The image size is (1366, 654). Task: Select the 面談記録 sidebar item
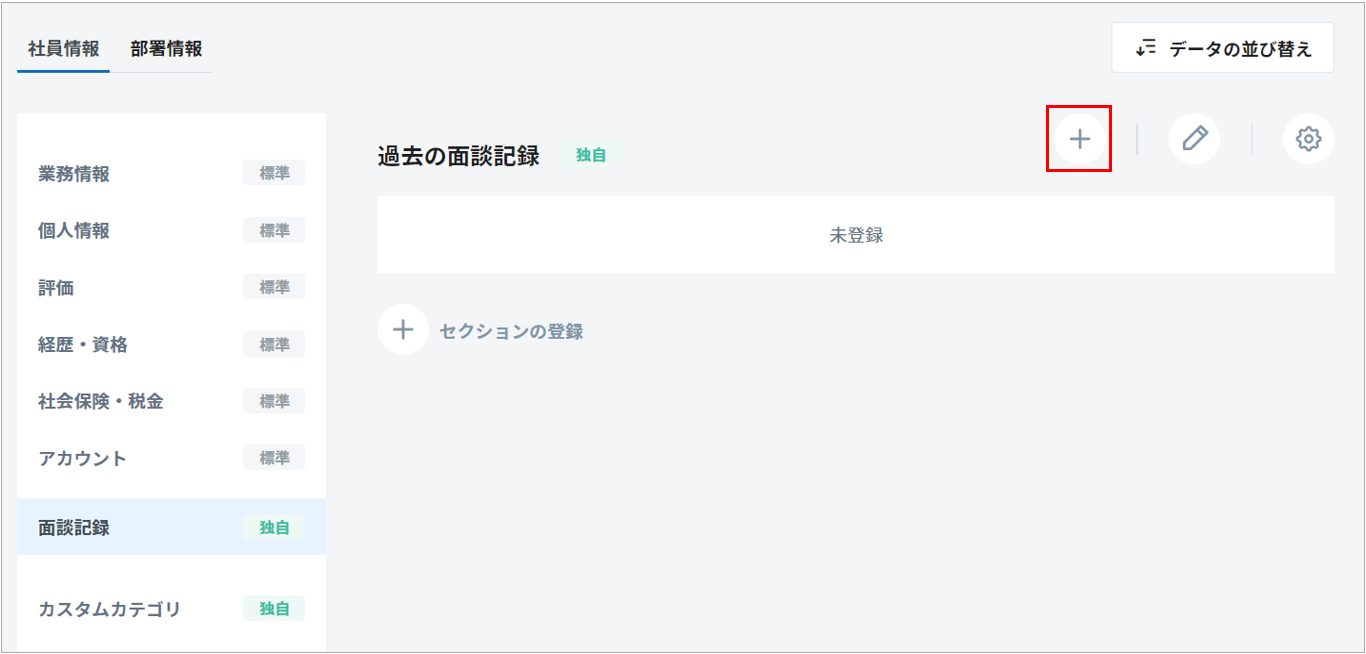coord(74,527)
